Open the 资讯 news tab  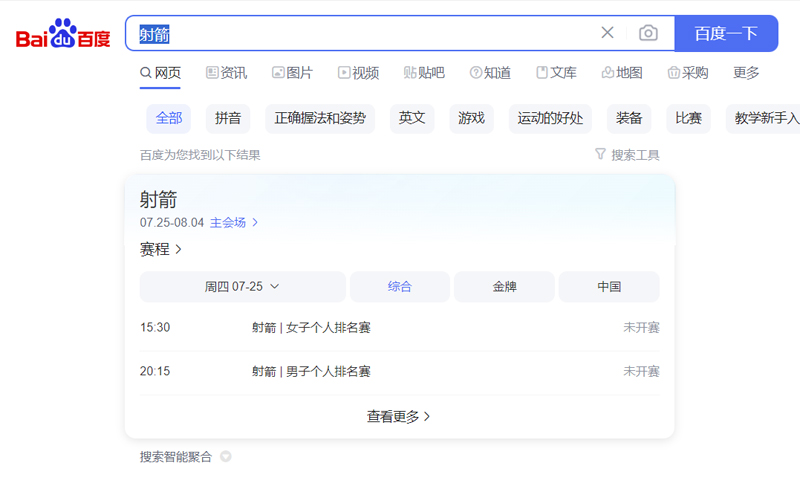click(226, 73)
